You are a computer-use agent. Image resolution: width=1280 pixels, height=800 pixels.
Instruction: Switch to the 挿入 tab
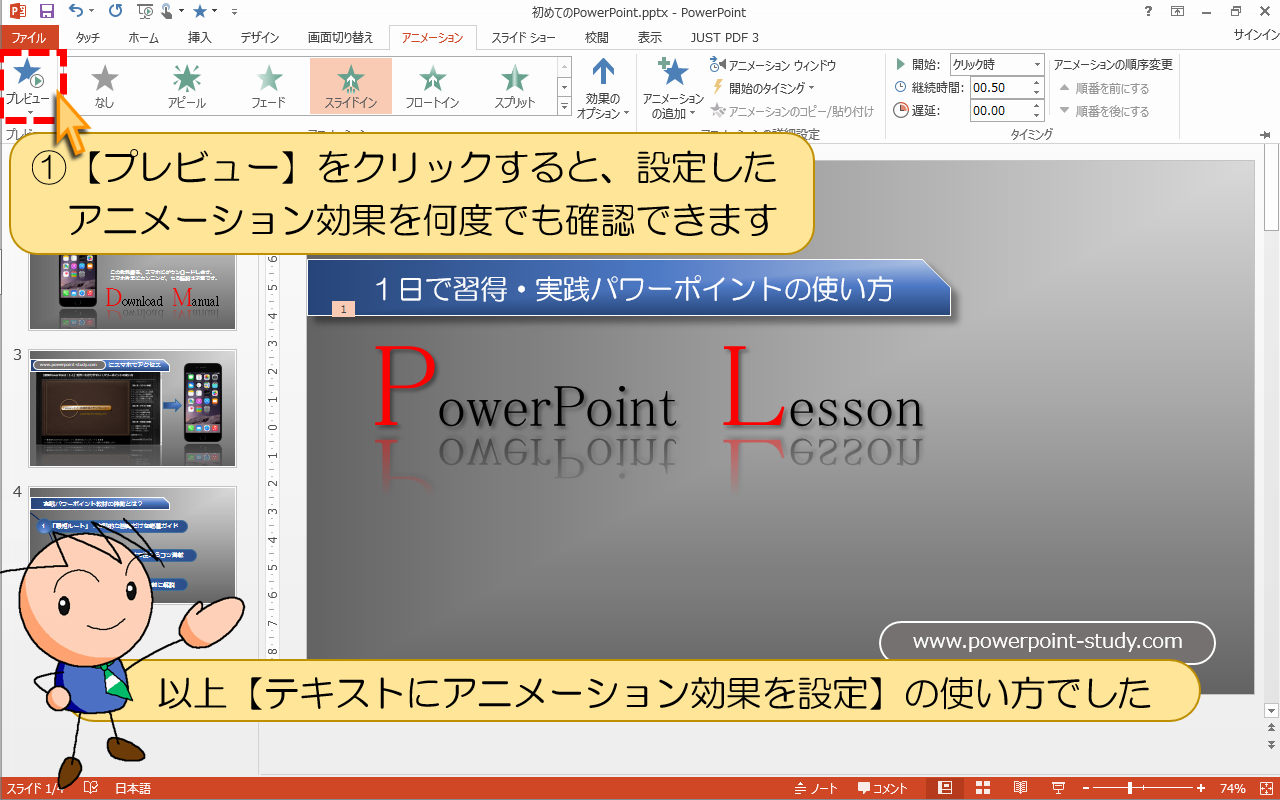pos(200,37)
